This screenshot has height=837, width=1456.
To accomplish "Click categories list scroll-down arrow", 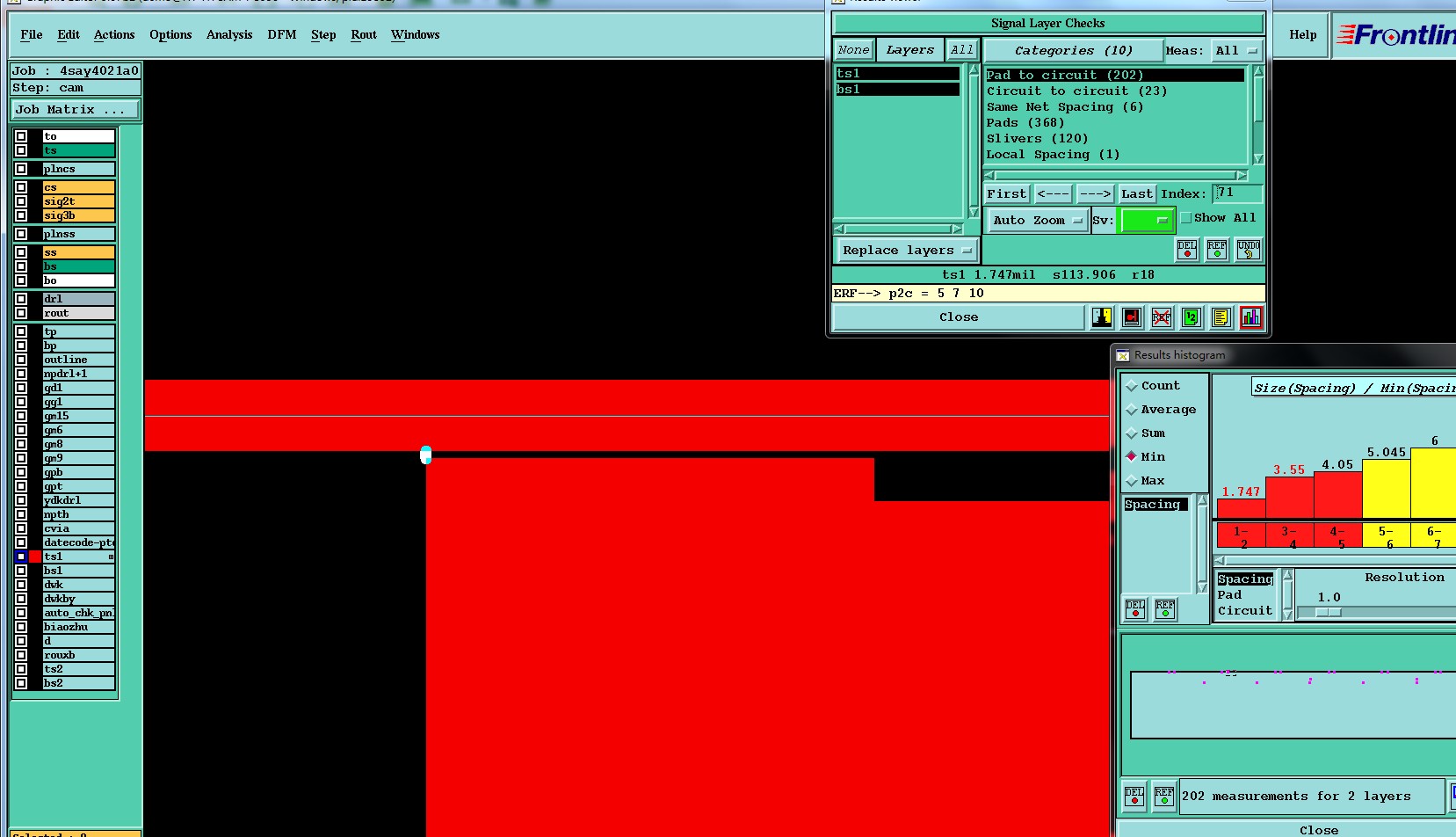I will click(1258, 159).
